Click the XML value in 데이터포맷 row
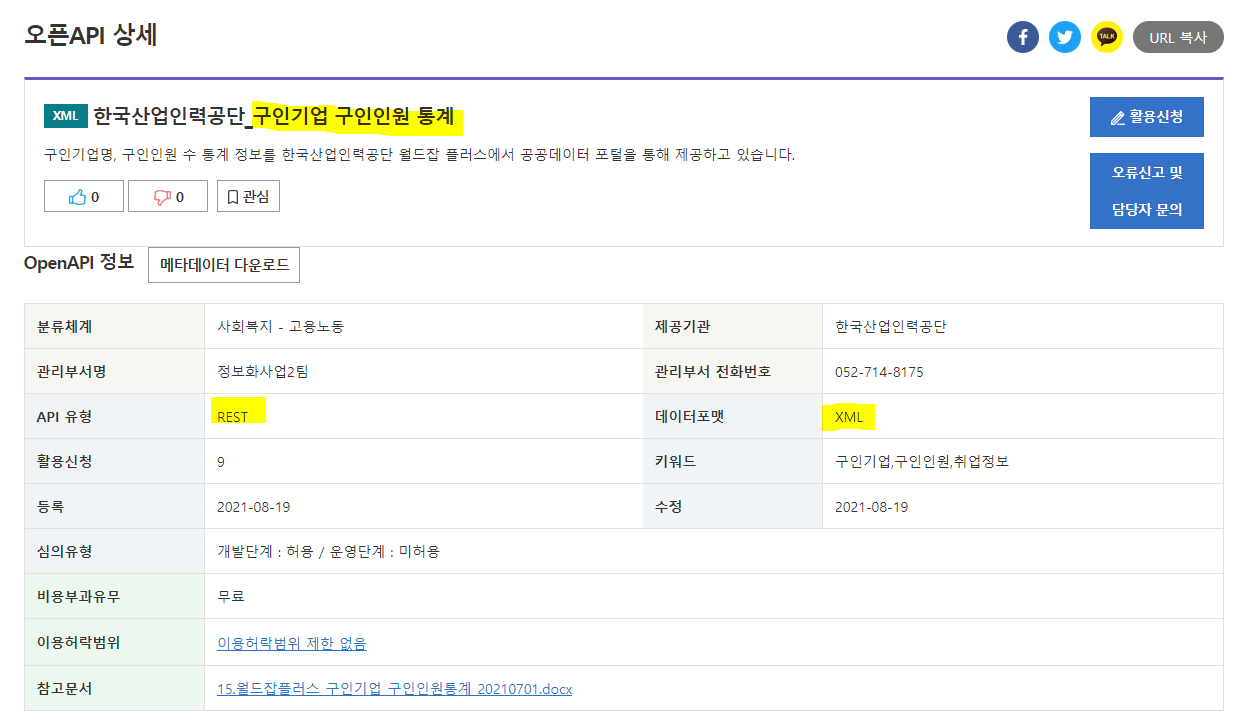This screenshot has height=712, width=1234. coord(849,417)
